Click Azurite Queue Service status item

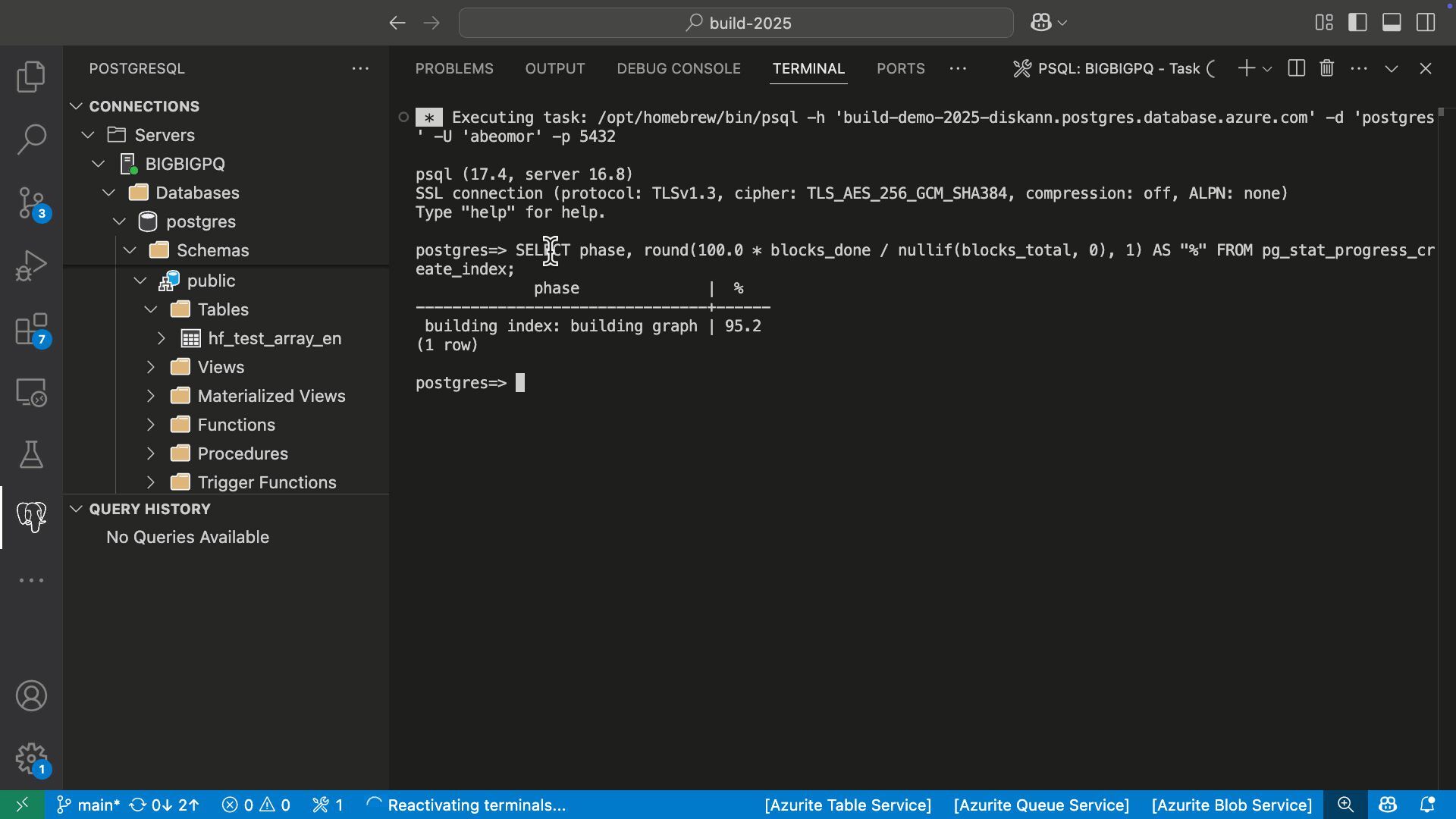(x=1041, y=805)
